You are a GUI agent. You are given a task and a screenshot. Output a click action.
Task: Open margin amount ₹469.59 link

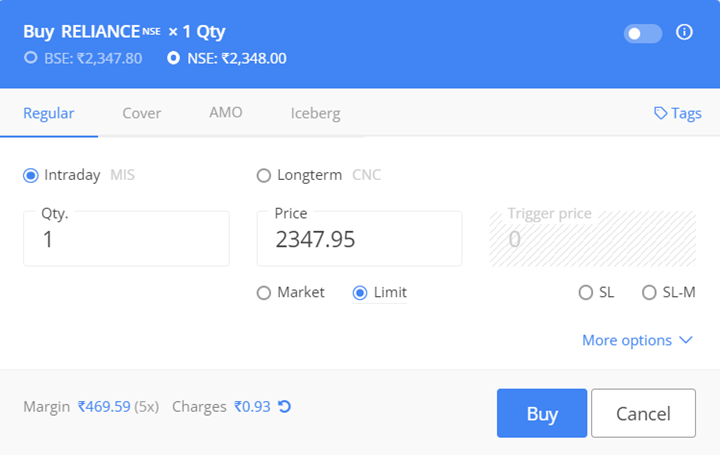click(x=104, y=406)
